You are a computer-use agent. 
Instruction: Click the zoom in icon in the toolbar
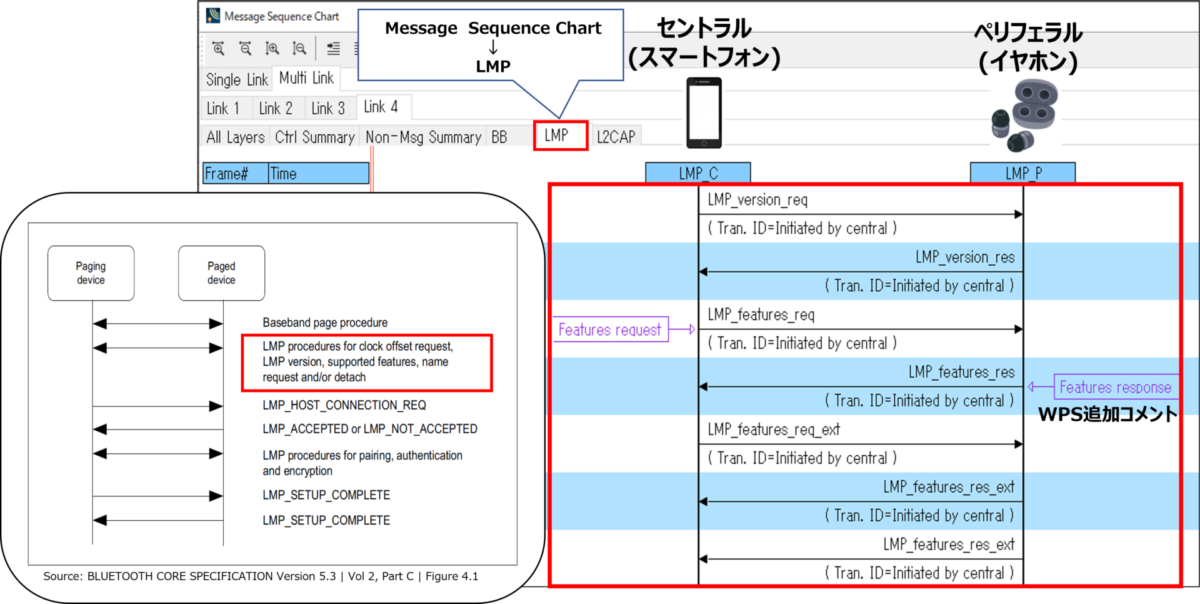[219, 47]
